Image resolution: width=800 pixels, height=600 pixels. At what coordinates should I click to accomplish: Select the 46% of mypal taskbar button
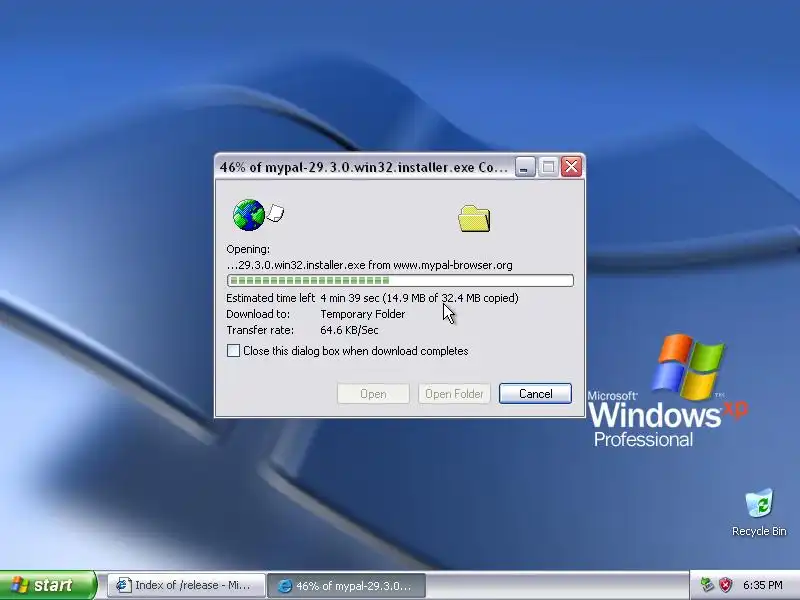(x=346, y=585)
